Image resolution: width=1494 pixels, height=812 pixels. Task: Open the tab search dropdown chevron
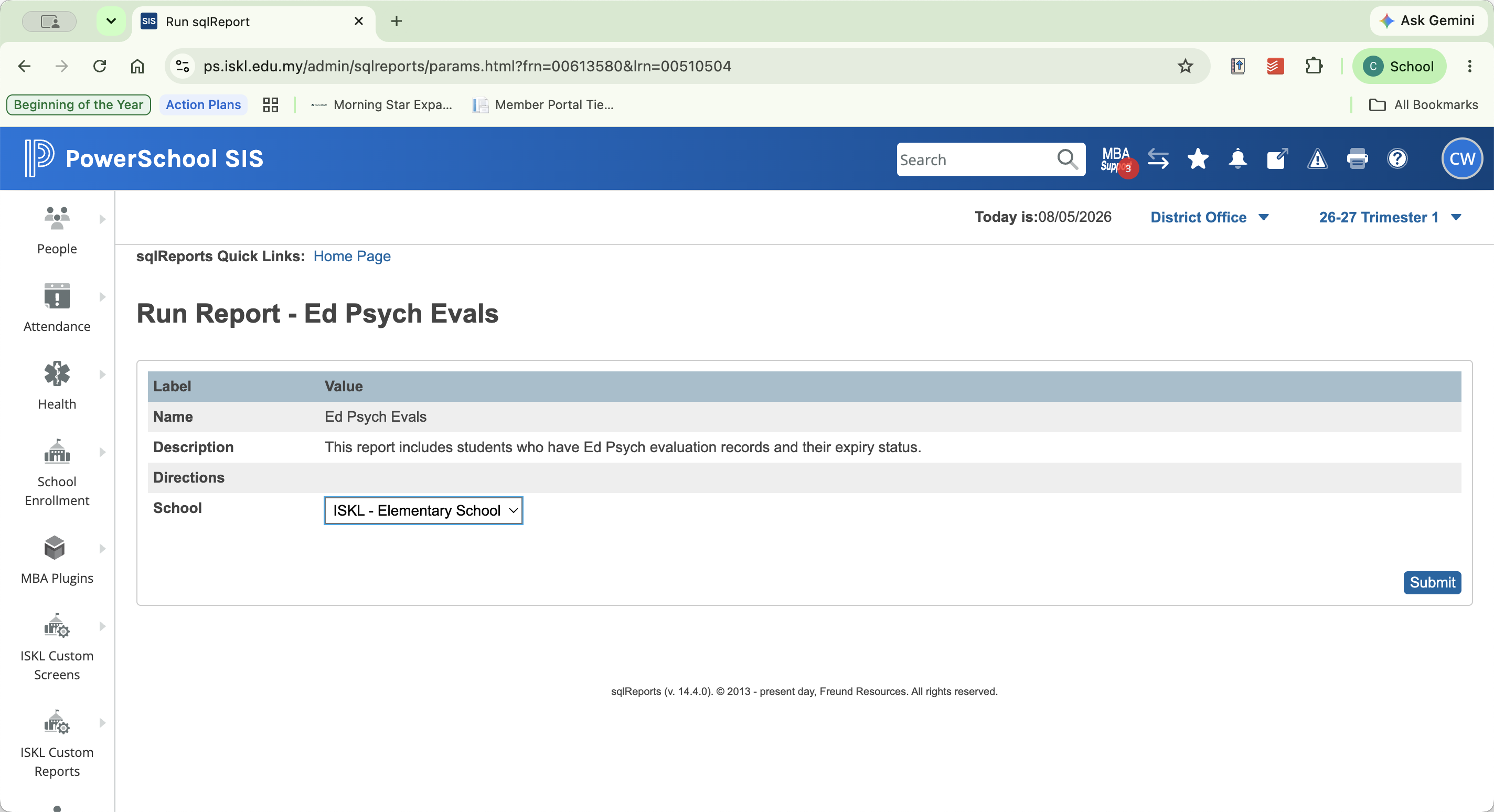111,22
